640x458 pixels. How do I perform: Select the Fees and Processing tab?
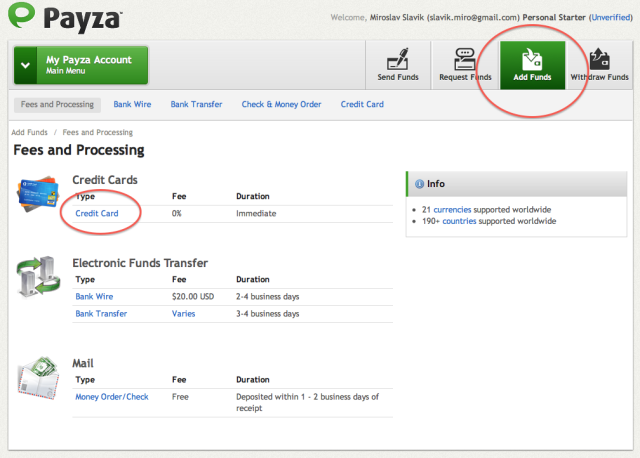pyautogui.click(x=58, y=104)
